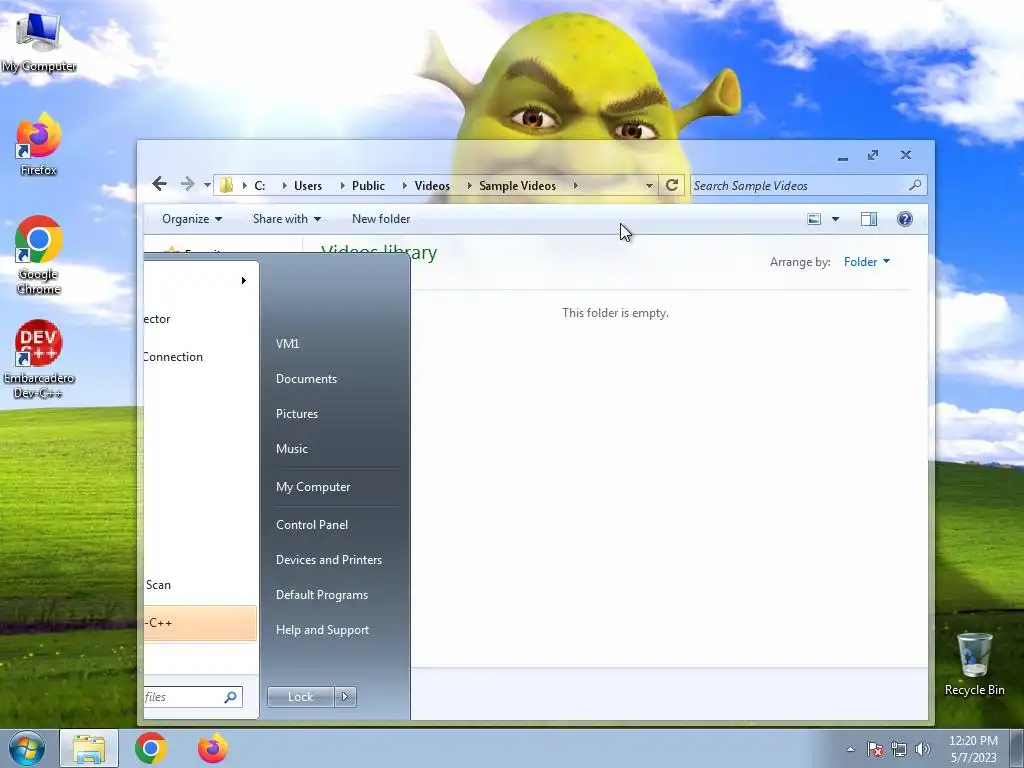
Task: Show hidden tray icons arrow
Action: tap(850, 749)
